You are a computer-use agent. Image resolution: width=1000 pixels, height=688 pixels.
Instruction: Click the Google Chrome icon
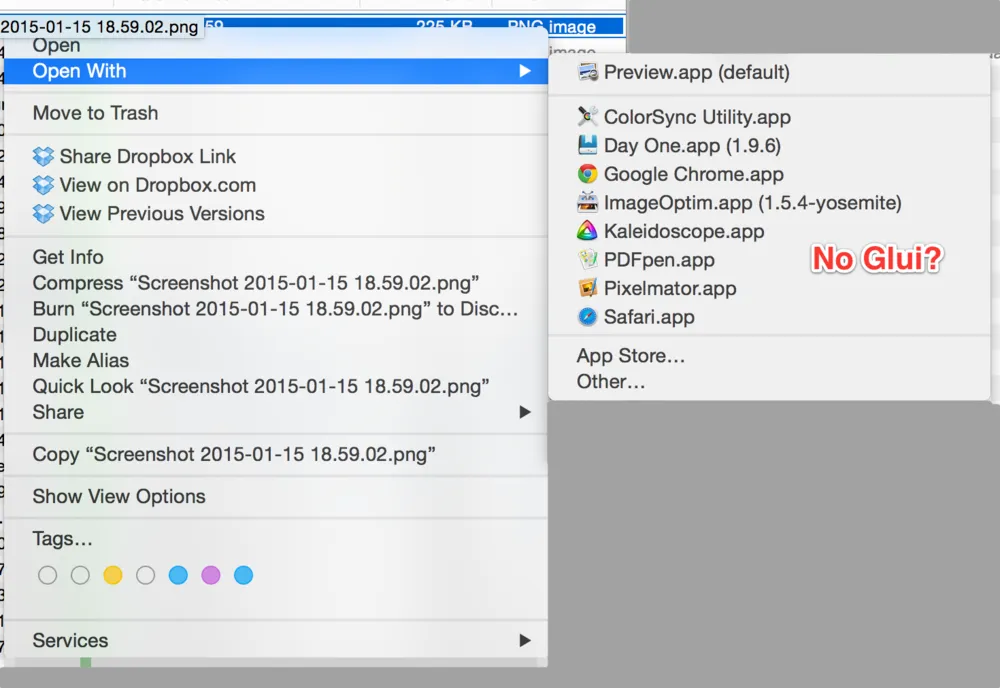click(x=588, y=174)
